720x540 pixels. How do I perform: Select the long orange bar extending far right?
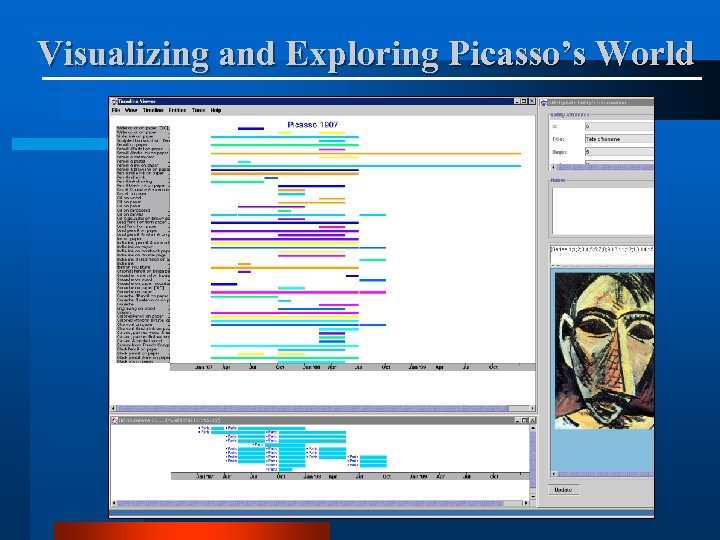click(x=366, y=154)
